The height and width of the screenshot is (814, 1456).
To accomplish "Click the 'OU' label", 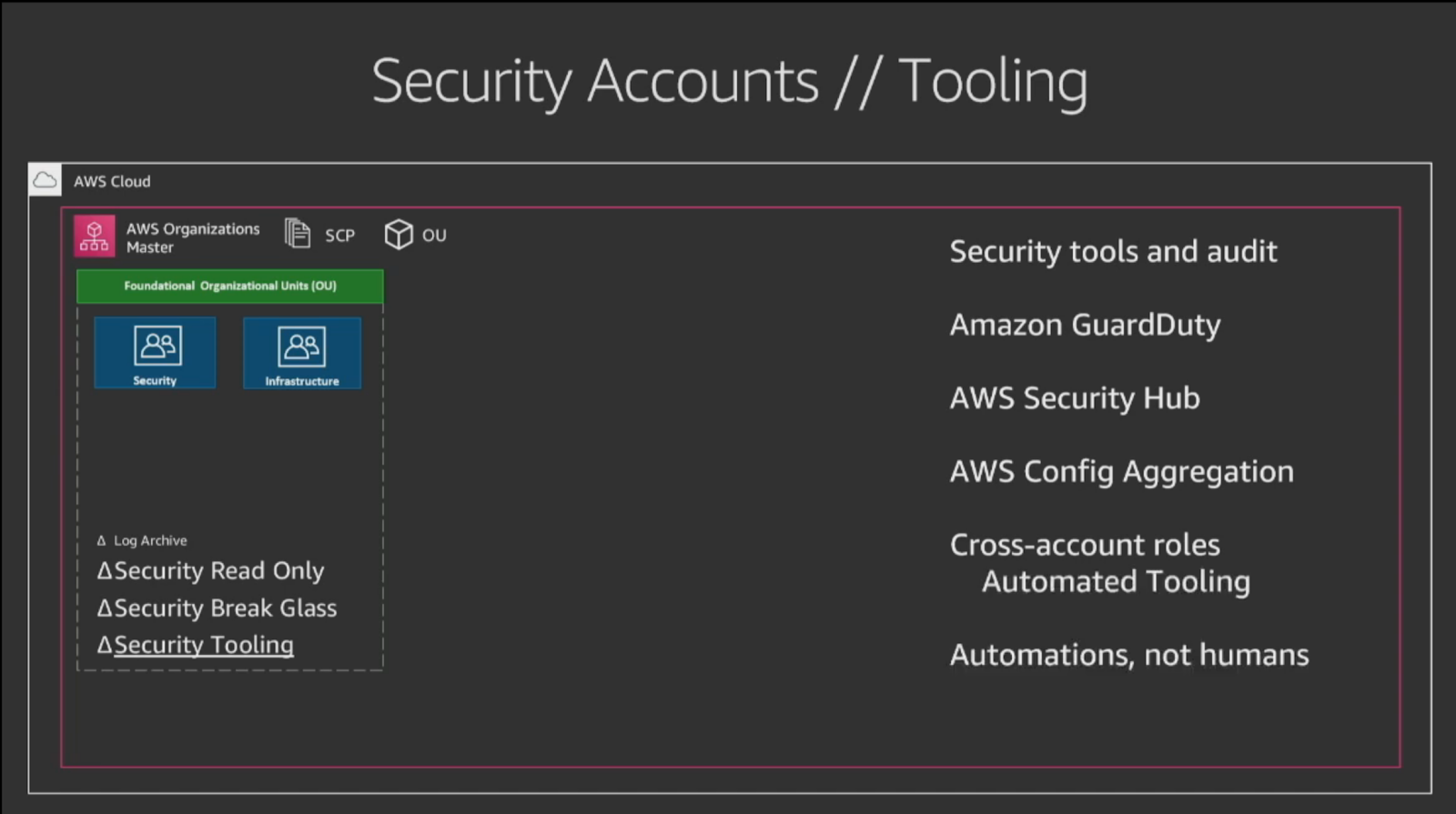I will [434, 235].
